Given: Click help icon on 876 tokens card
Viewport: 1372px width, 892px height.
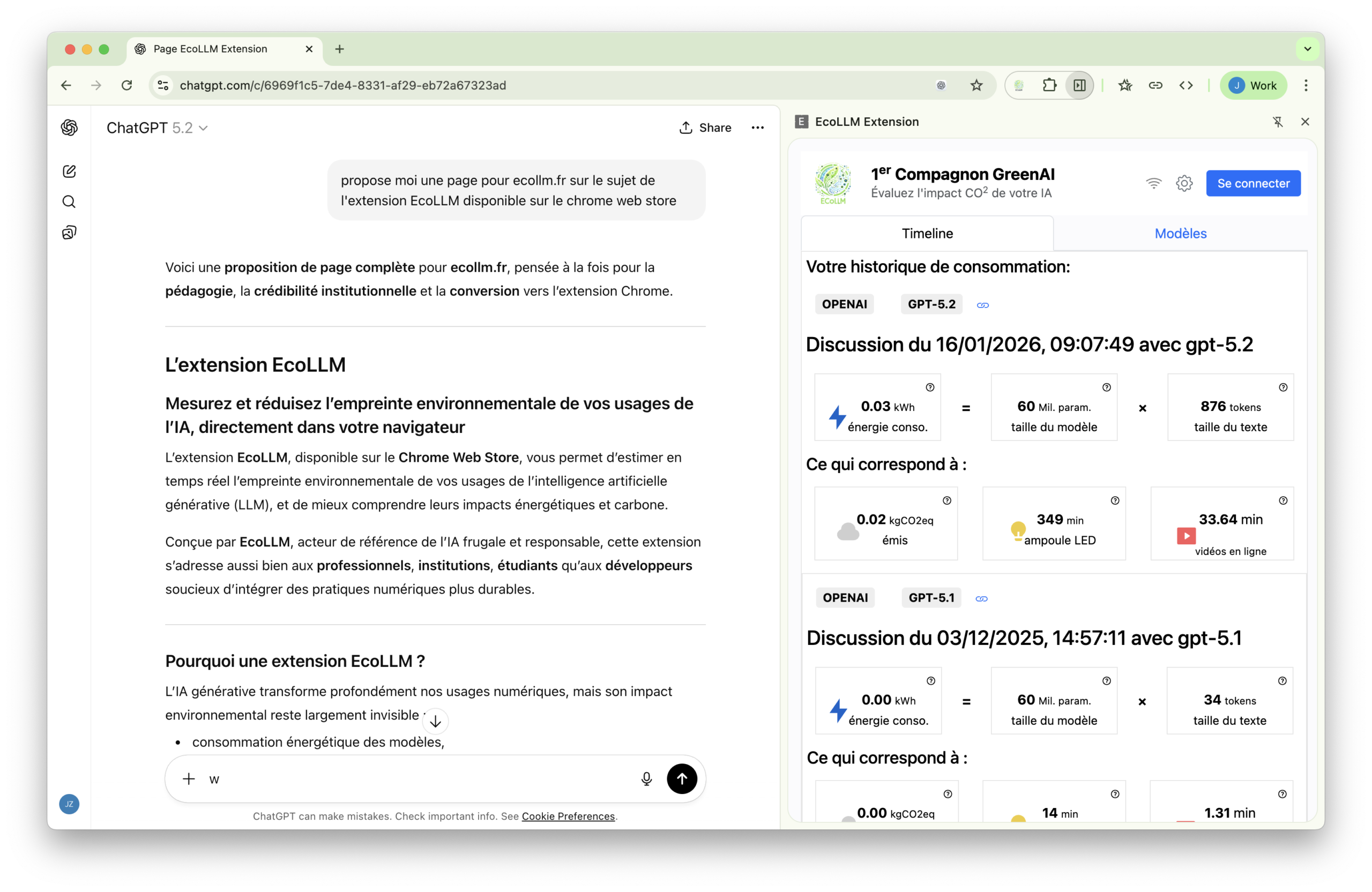Looking at the screenshot, I should pyautogui.click(x=1282, y=387).
